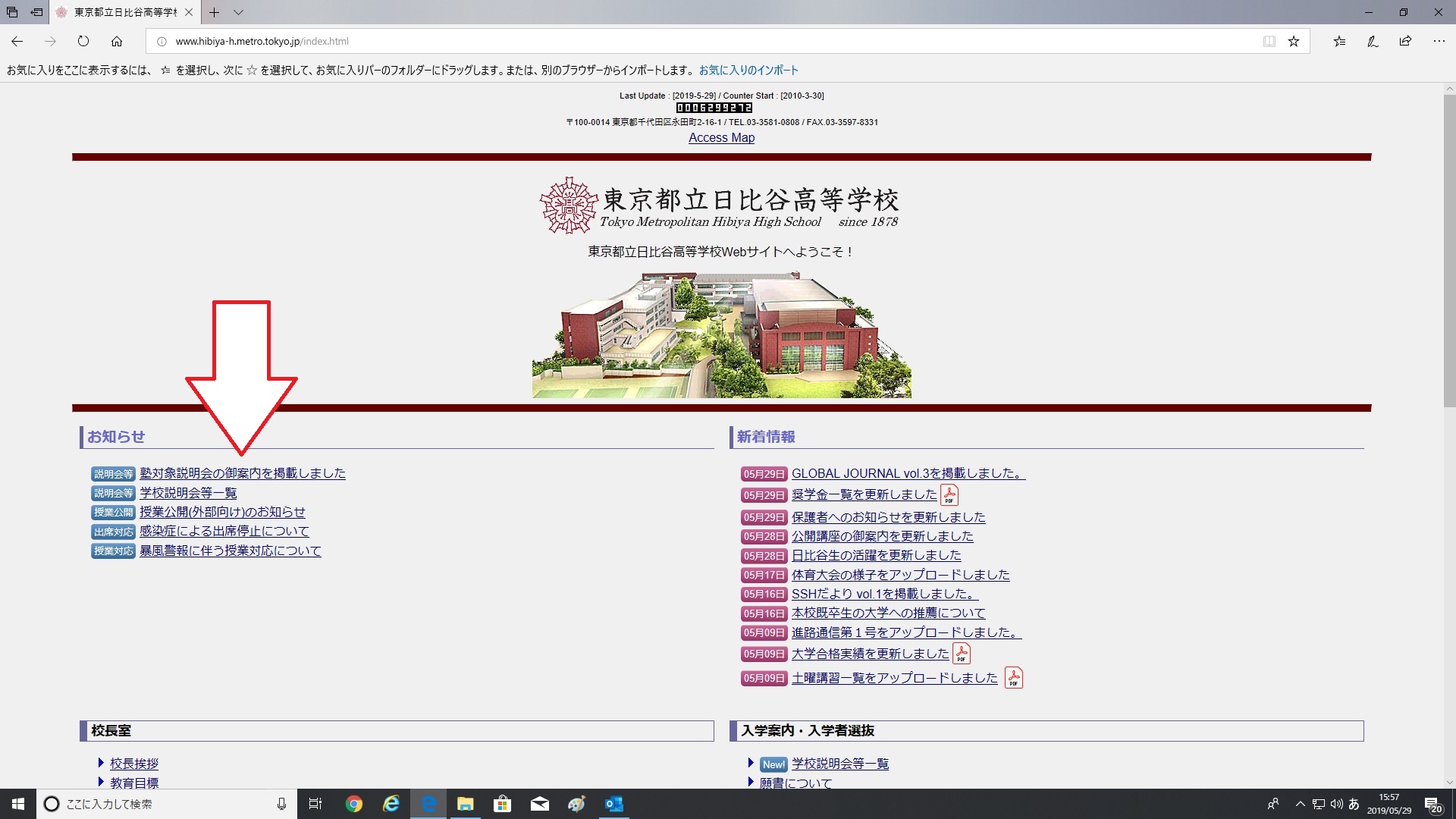Activate taskbar microphone search icon

[281, 804]
